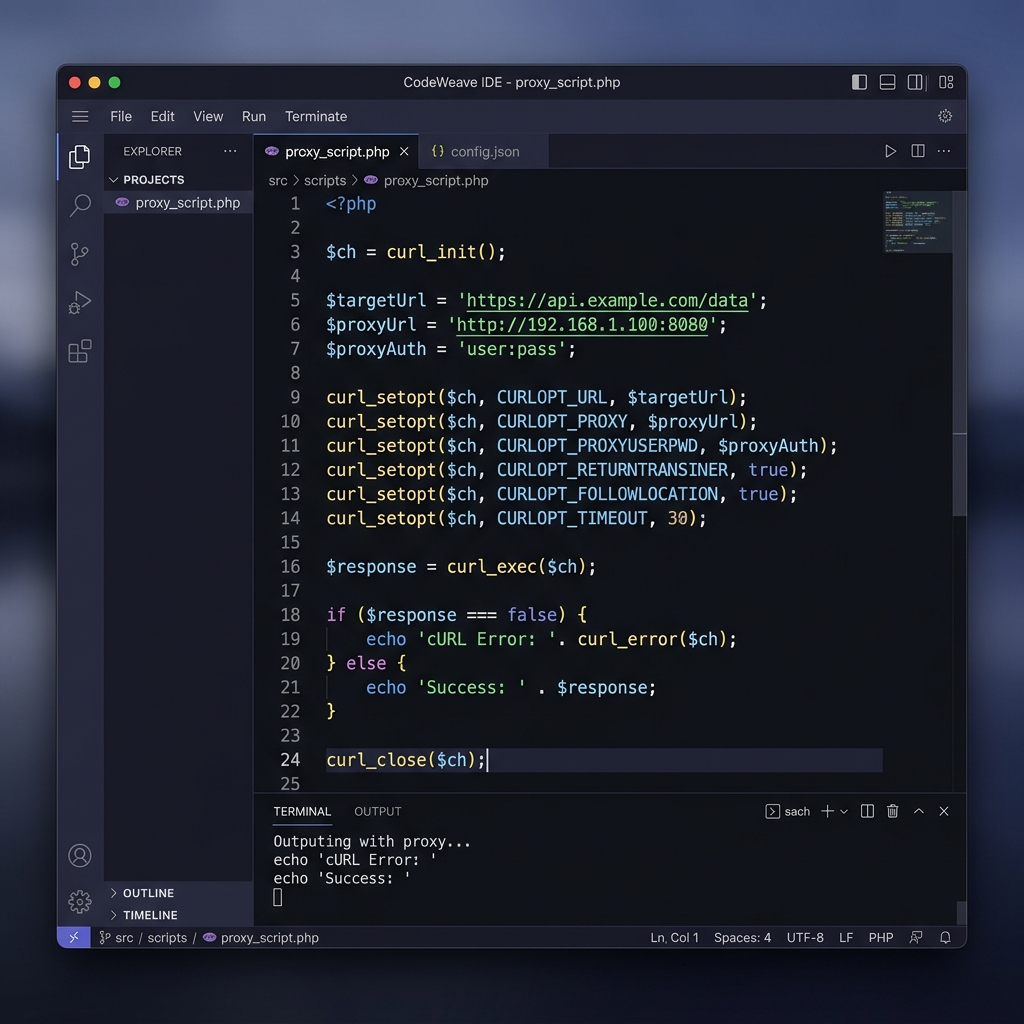The image size is (1024, 1024).
Task: Split the terminal pane
Action: 867,811
